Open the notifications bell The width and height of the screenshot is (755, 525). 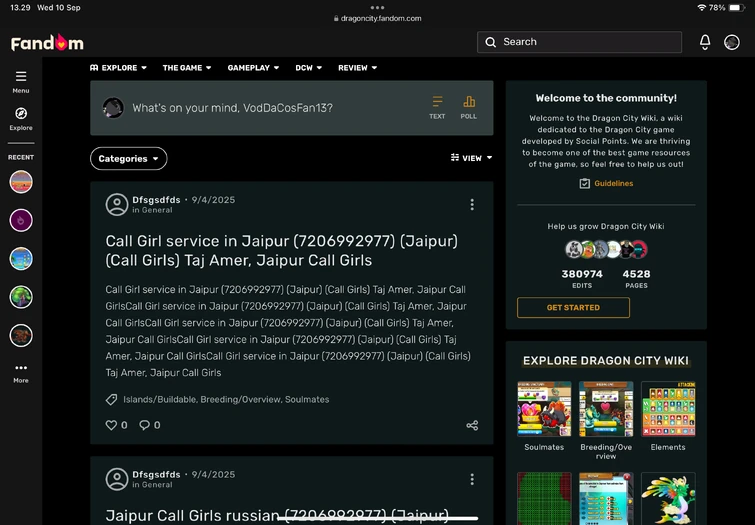coord(705,42)
